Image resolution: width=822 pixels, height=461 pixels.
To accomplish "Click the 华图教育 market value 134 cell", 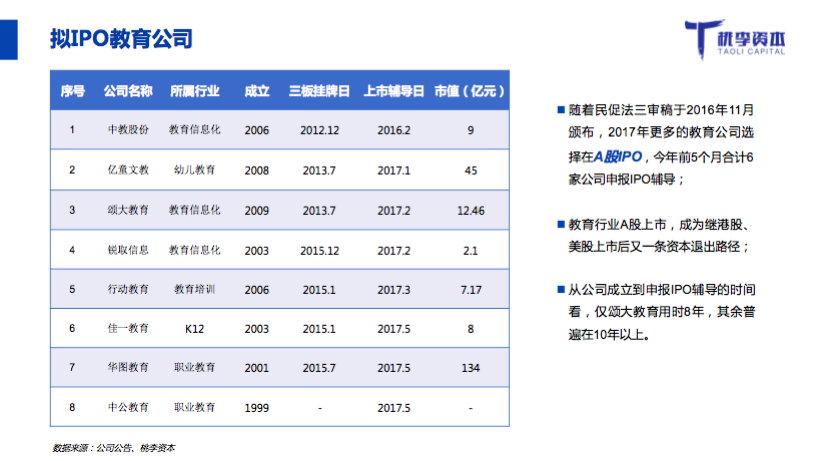I will (x=470, y=368).
